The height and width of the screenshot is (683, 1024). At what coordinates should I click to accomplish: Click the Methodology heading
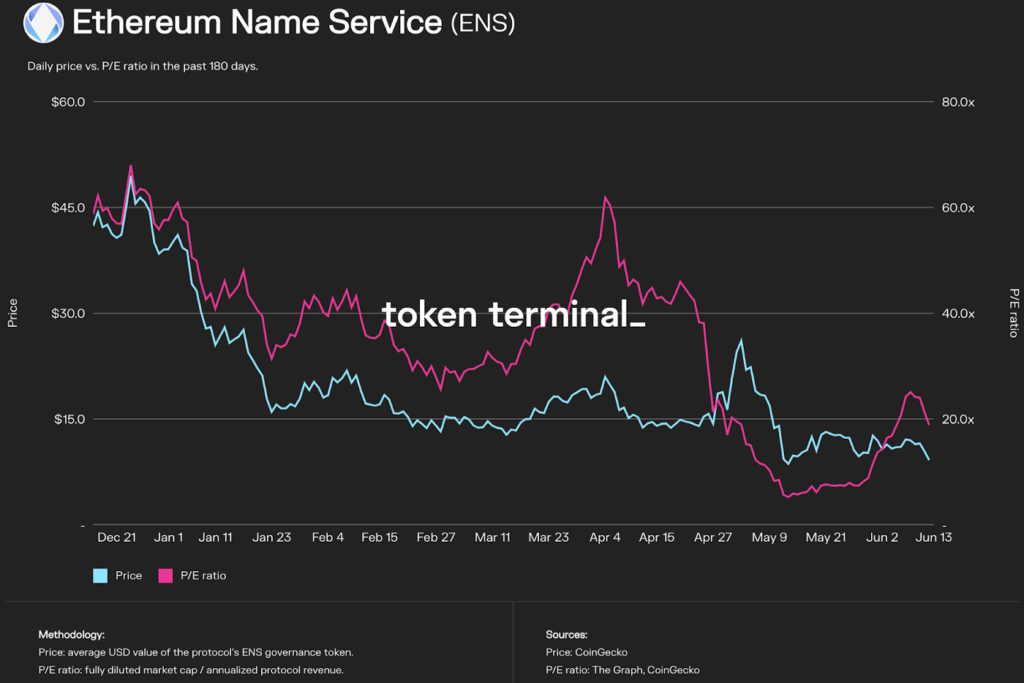pos(71,635)
